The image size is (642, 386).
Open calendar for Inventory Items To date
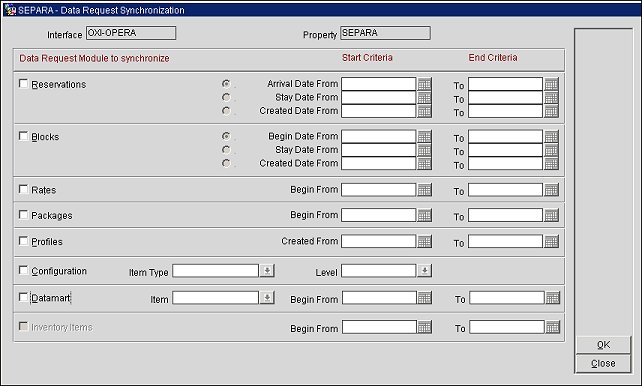(552, 327)
